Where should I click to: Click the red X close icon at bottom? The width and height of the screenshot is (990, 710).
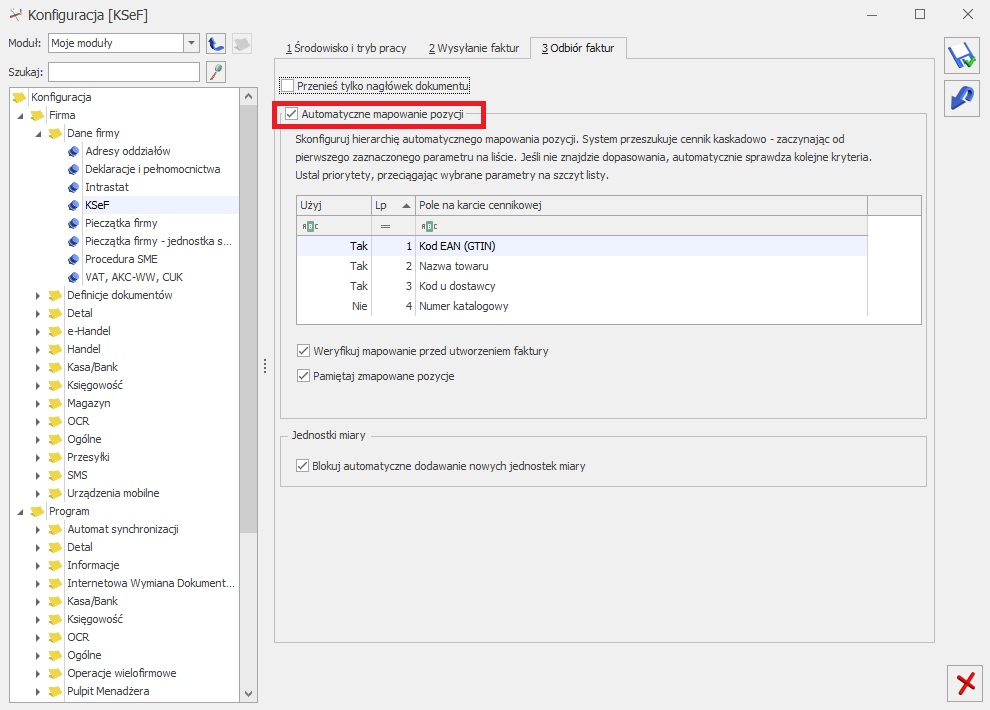pos(965,683)
